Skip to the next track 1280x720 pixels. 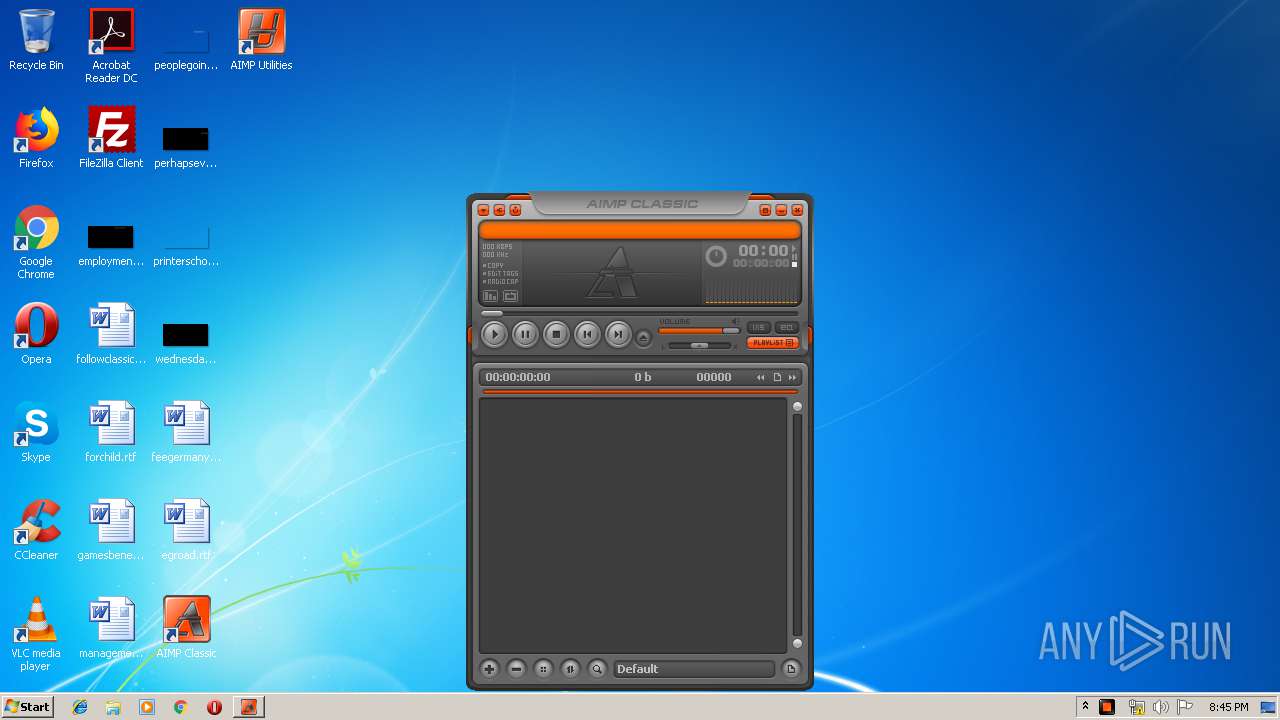pos(618,334)
